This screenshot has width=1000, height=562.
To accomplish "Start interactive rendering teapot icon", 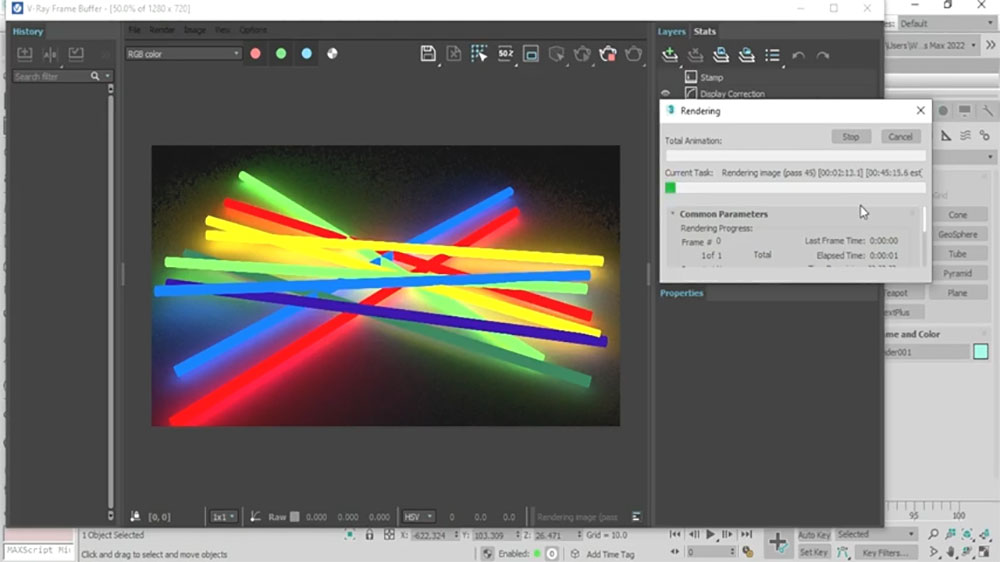I will point(582,54).
